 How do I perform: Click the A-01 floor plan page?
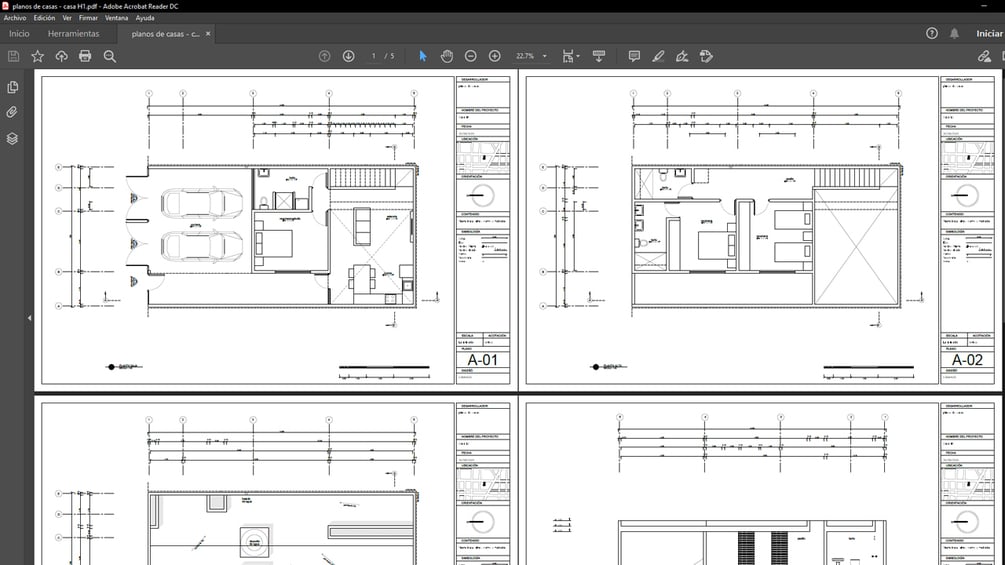tap(276, 231)
